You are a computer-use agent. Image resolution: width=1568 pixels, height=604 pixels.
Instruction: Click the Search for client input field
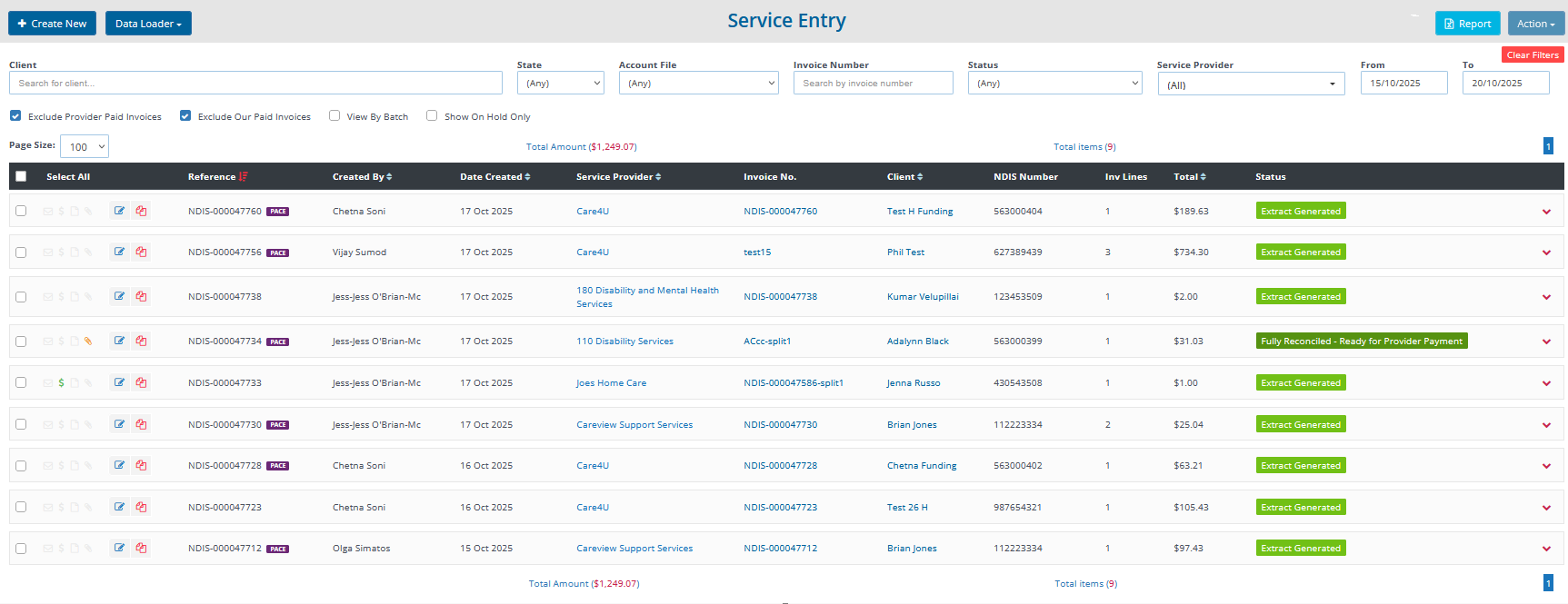(255, 84)
